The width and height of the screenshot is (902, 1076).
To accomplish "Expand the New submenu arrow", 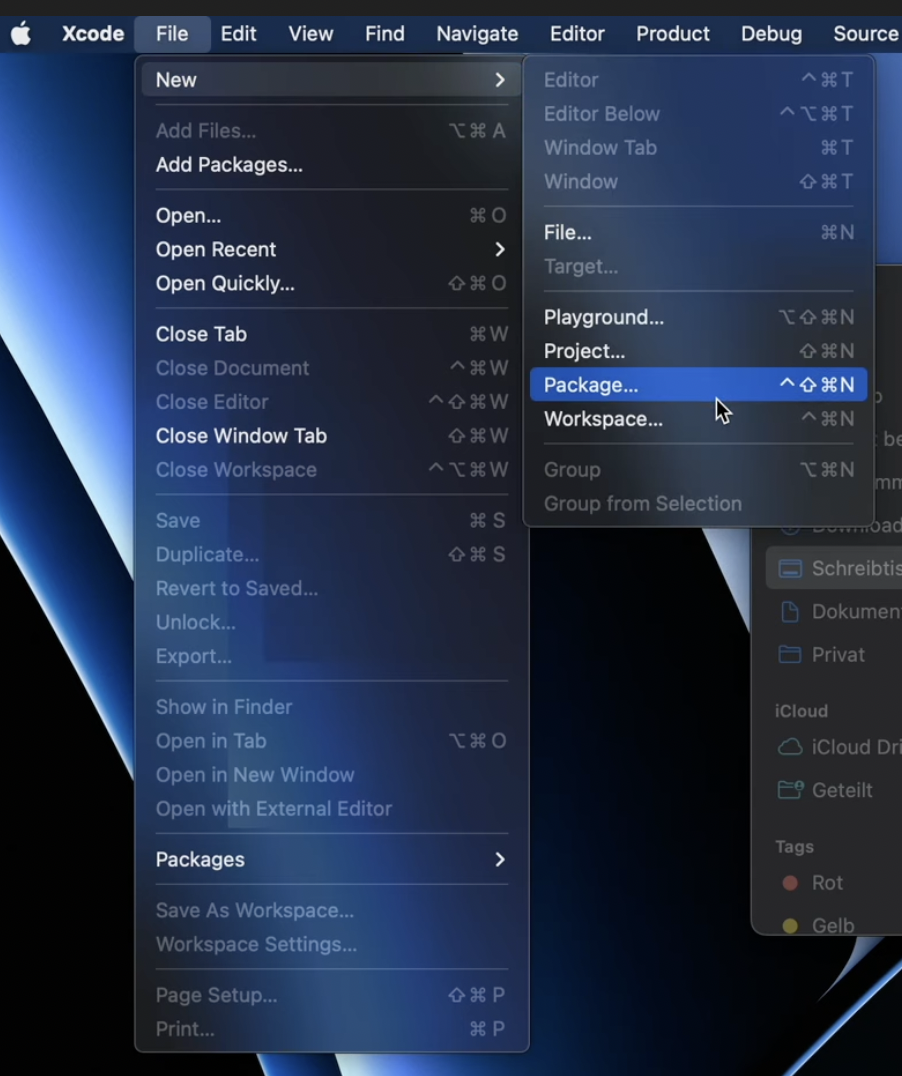I will pos(500,80).
